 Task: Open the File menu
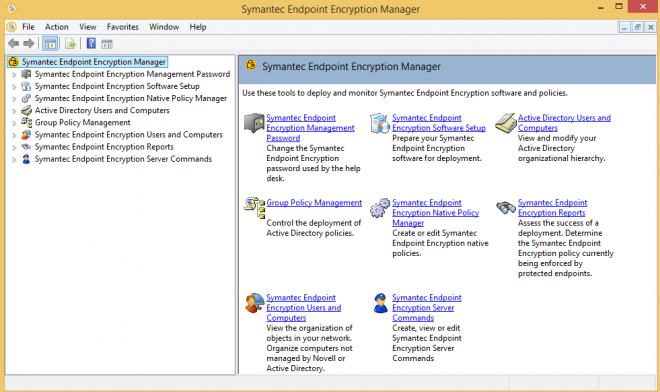point(28,27)
